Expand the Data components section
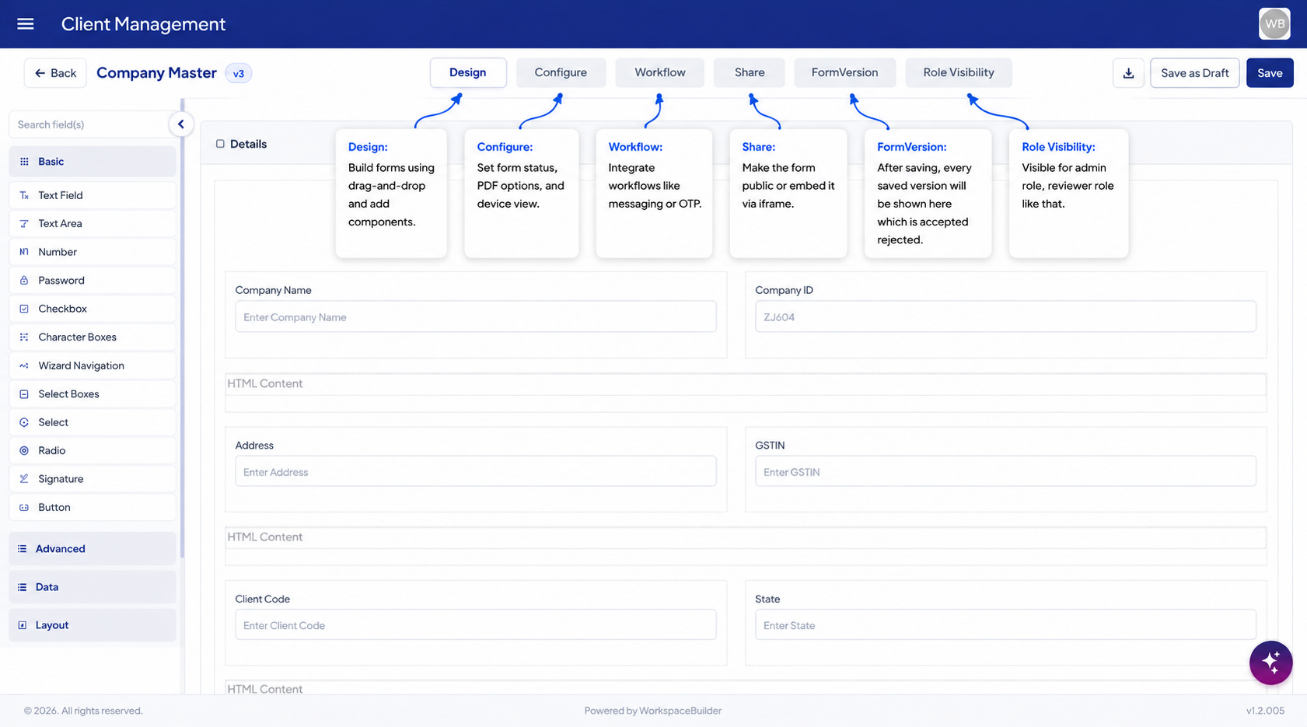Screen dimensions: 1307x727 tap(92, 587)
